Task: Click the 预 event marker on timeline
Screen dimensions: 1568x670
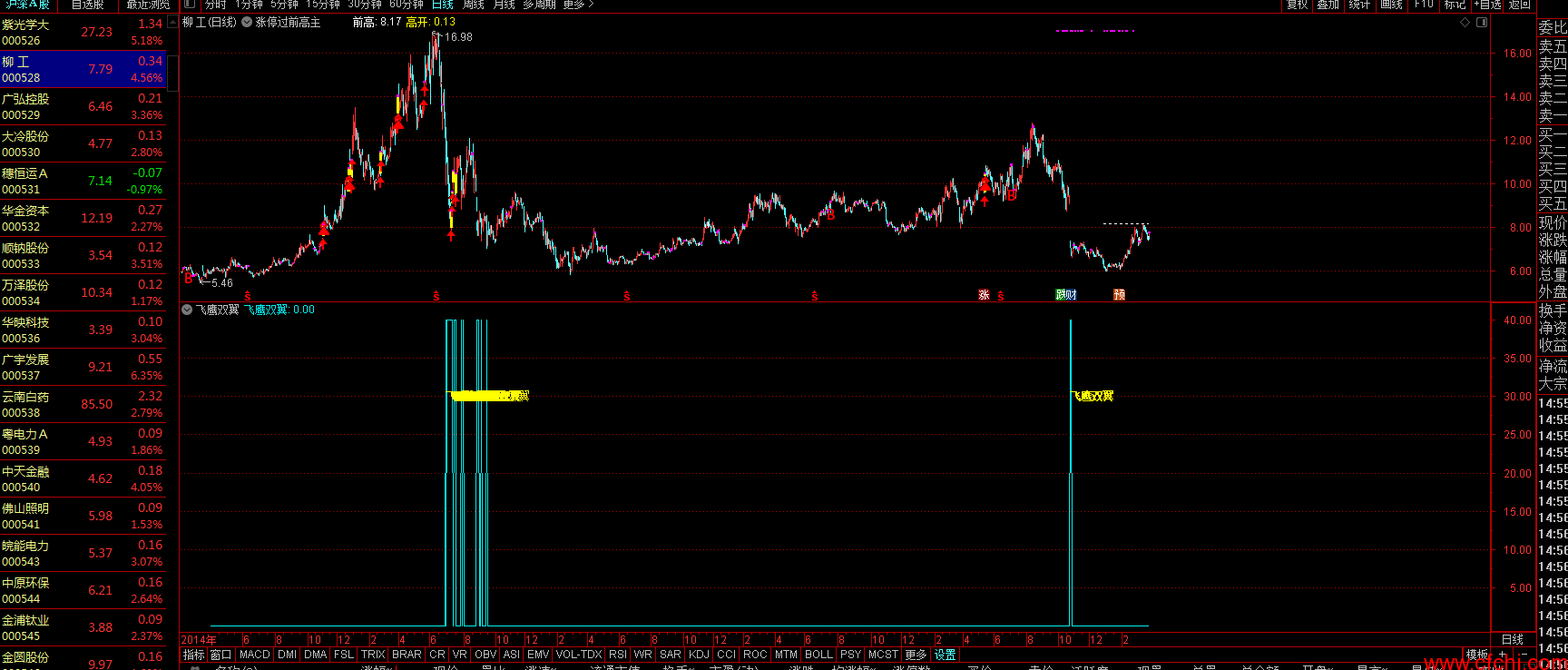Action: click(1120, 295)
